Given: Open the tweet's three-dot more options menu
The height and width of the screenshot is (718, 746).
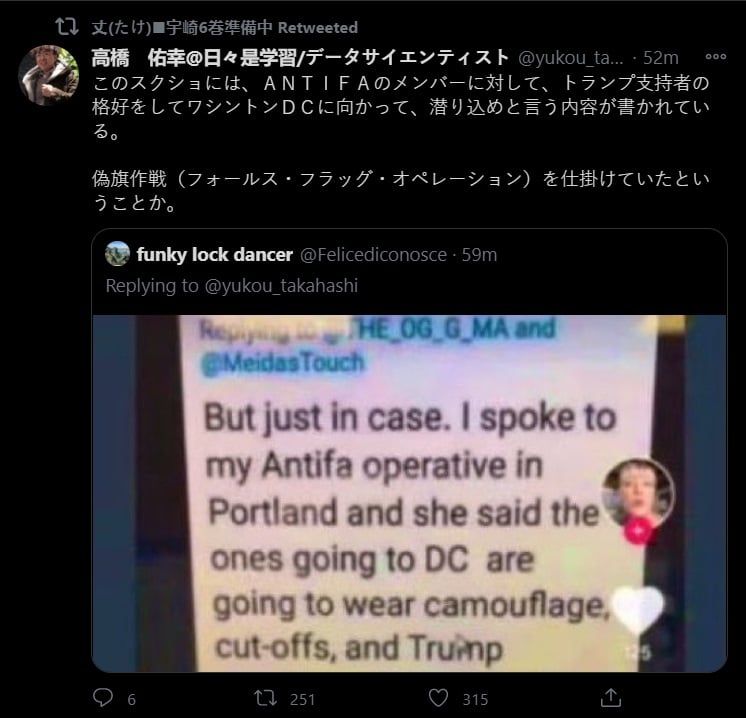Looking at the screenshot, I should click(716, 57).
